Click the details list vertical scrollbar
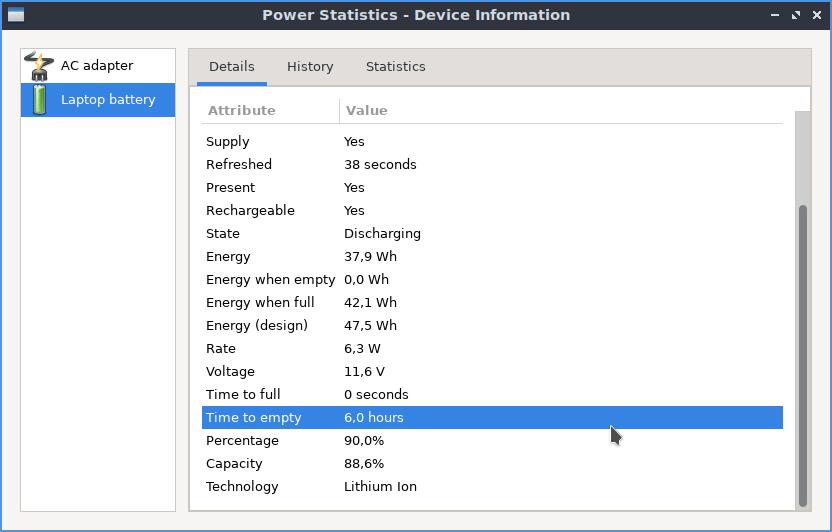The width and height of the screenshot is (832, 532). (803, 355)
